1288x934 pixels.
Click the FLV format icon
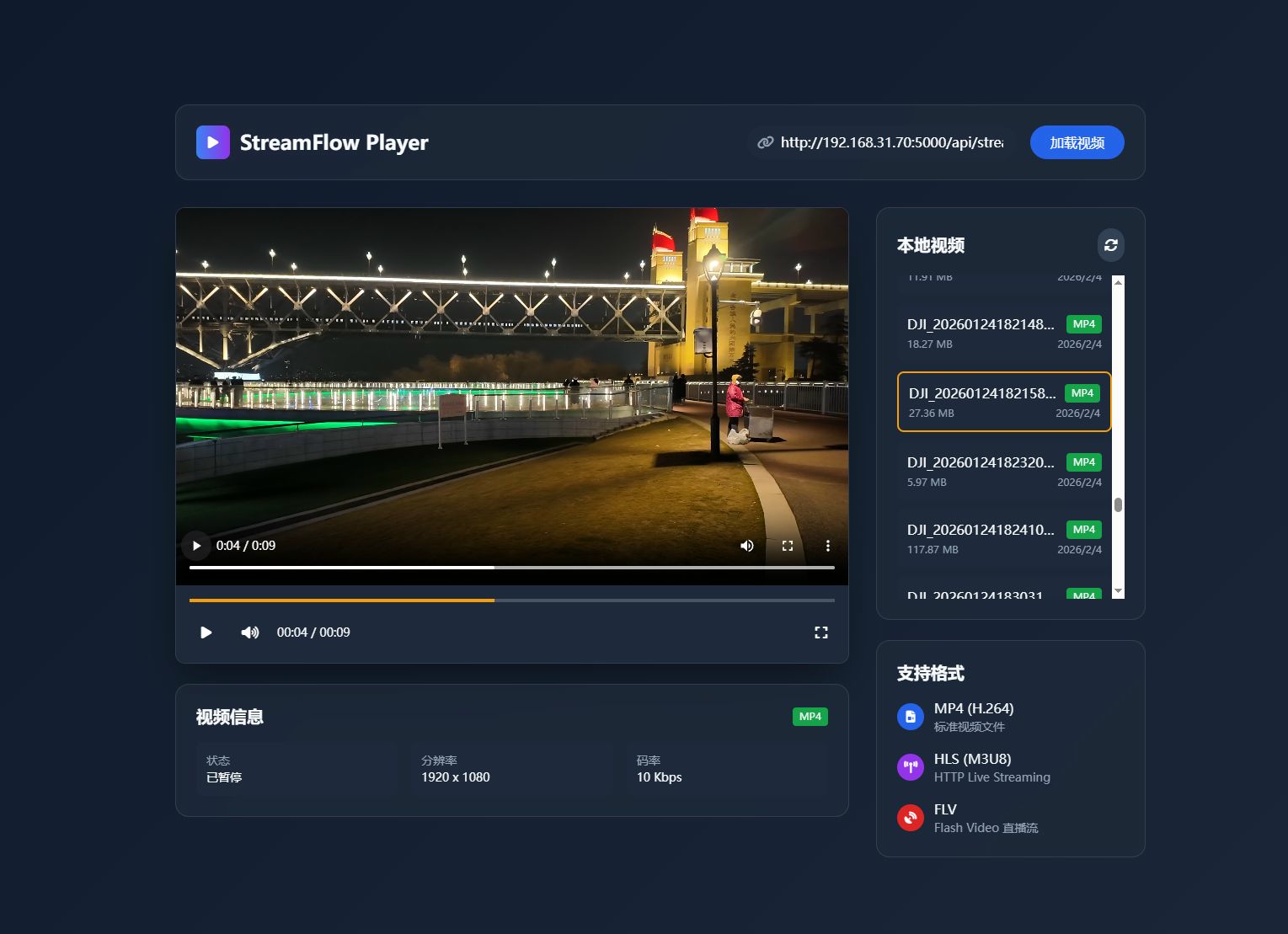(x=911, y=818)
